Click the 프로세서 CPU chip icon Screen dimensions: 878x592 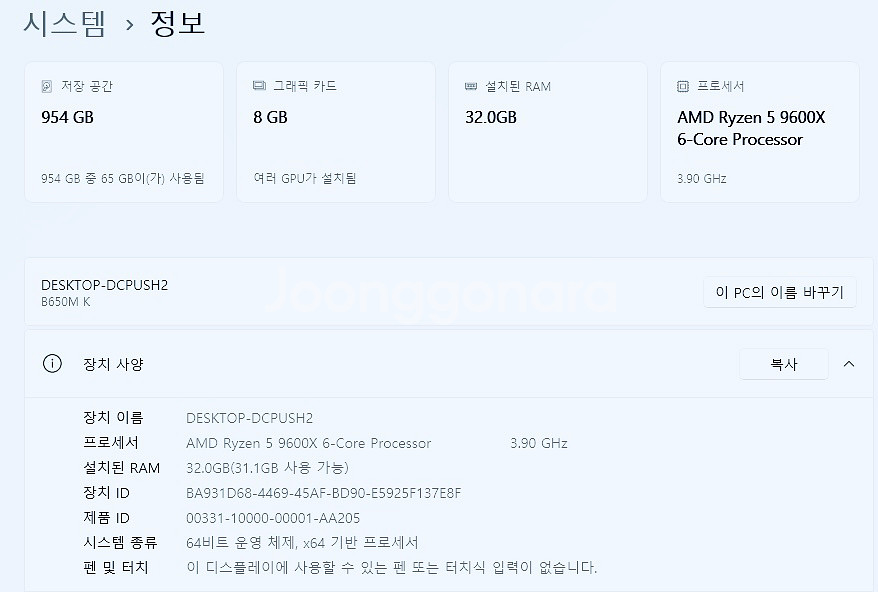682,86
